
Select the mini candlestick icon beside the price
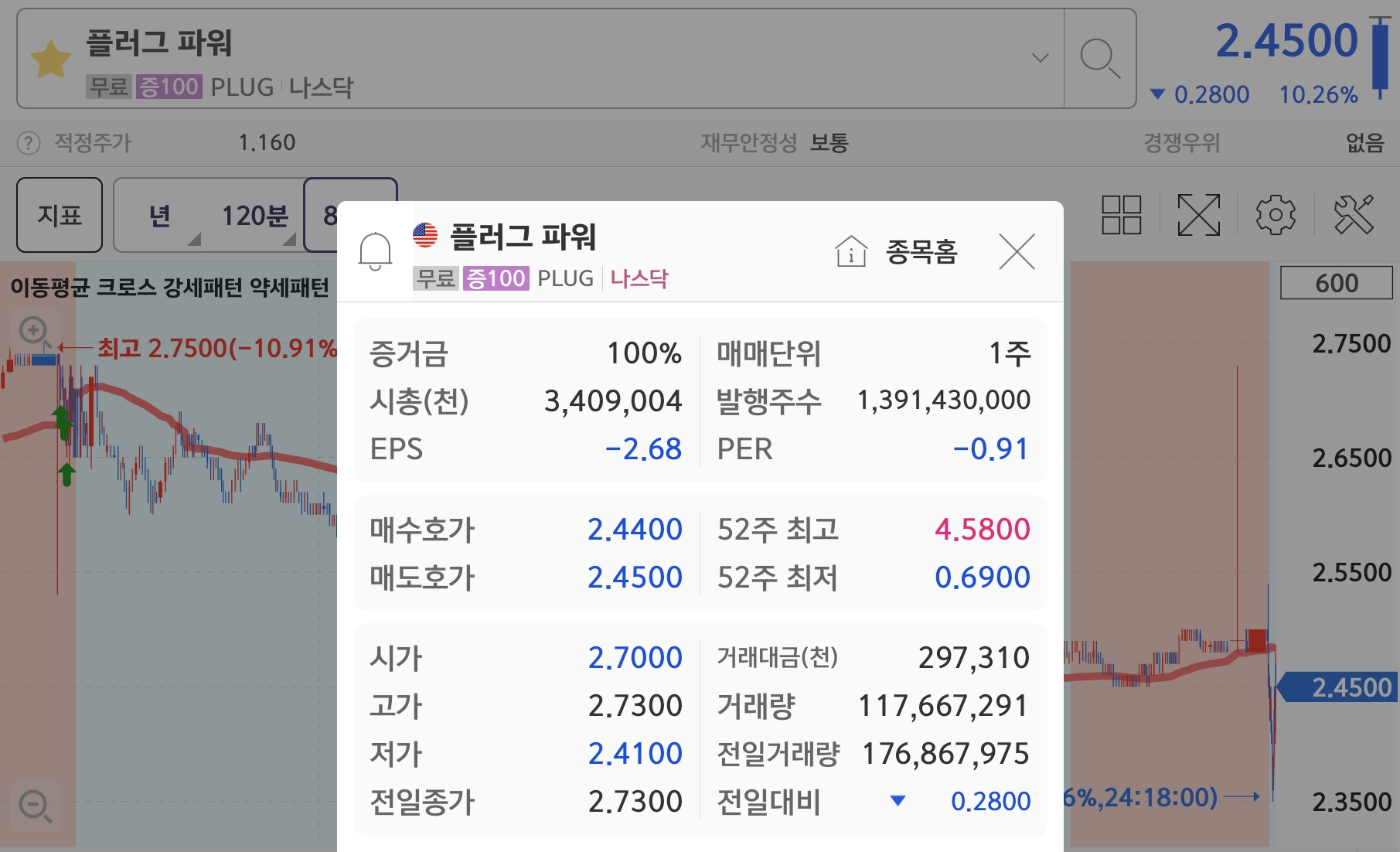(x=1380, y=59)
